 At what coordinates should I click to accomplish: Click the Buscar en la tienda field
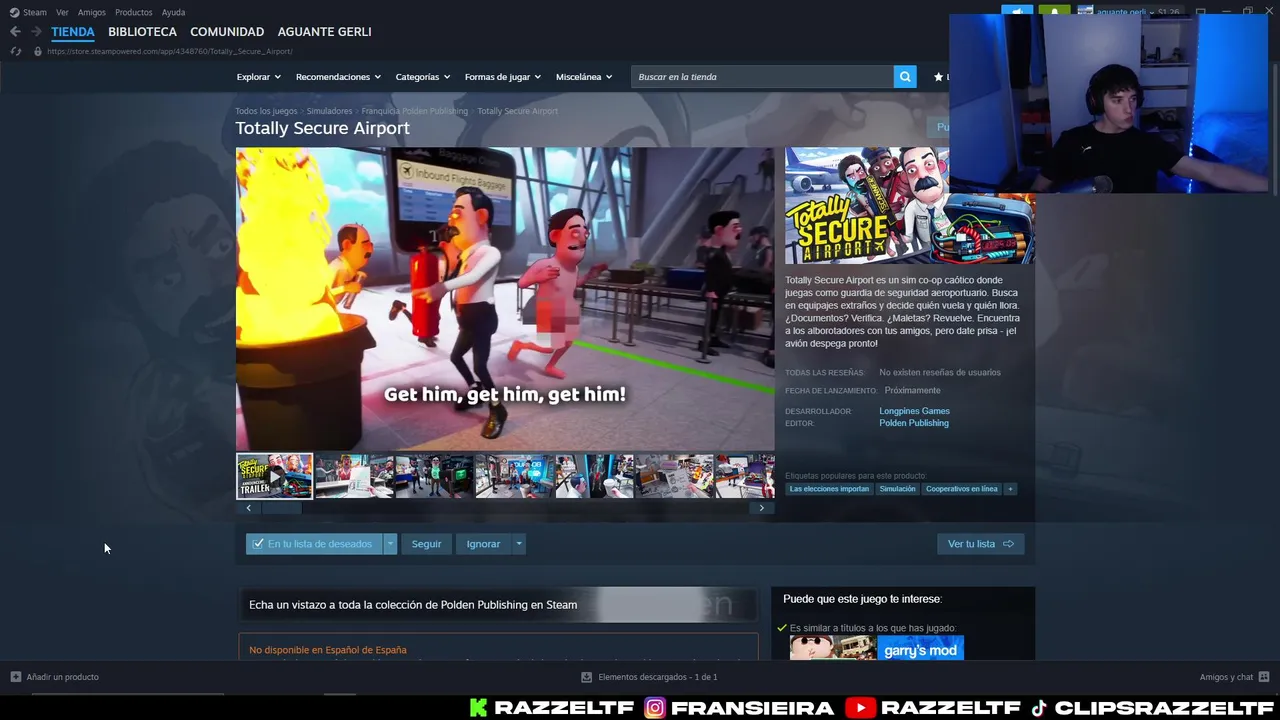click(x=762, y=77)
